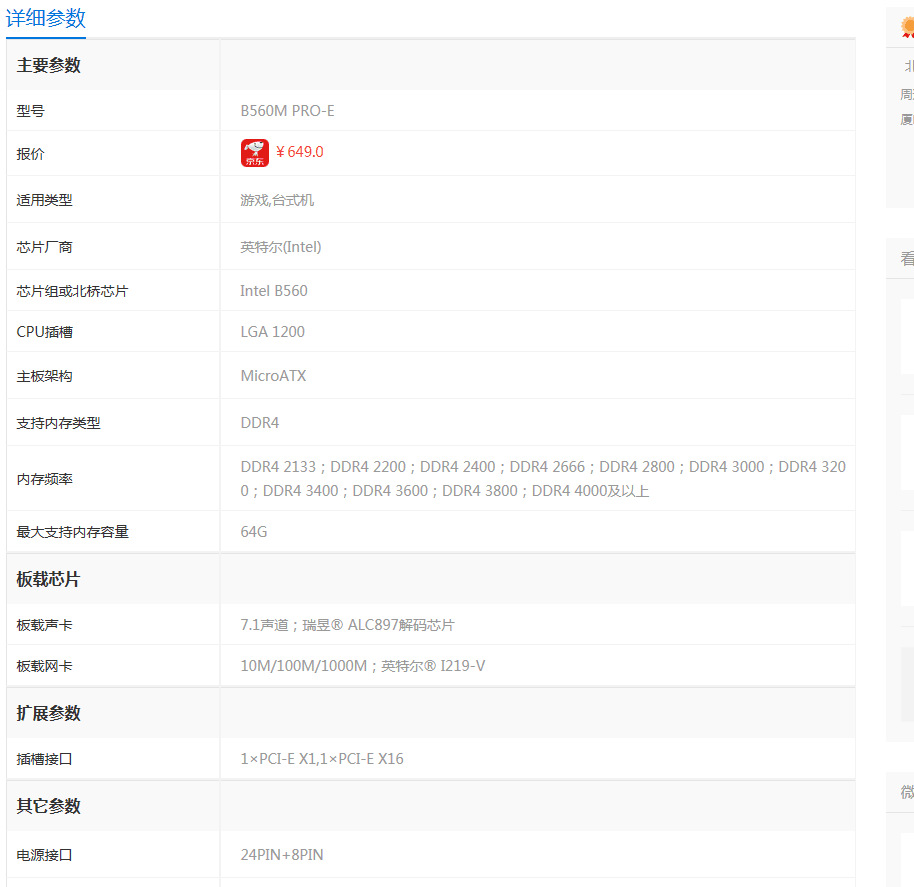Click the 24PIN+8PIN power connector value
Screen dimensions: 914x887
(x=282, y=855)
